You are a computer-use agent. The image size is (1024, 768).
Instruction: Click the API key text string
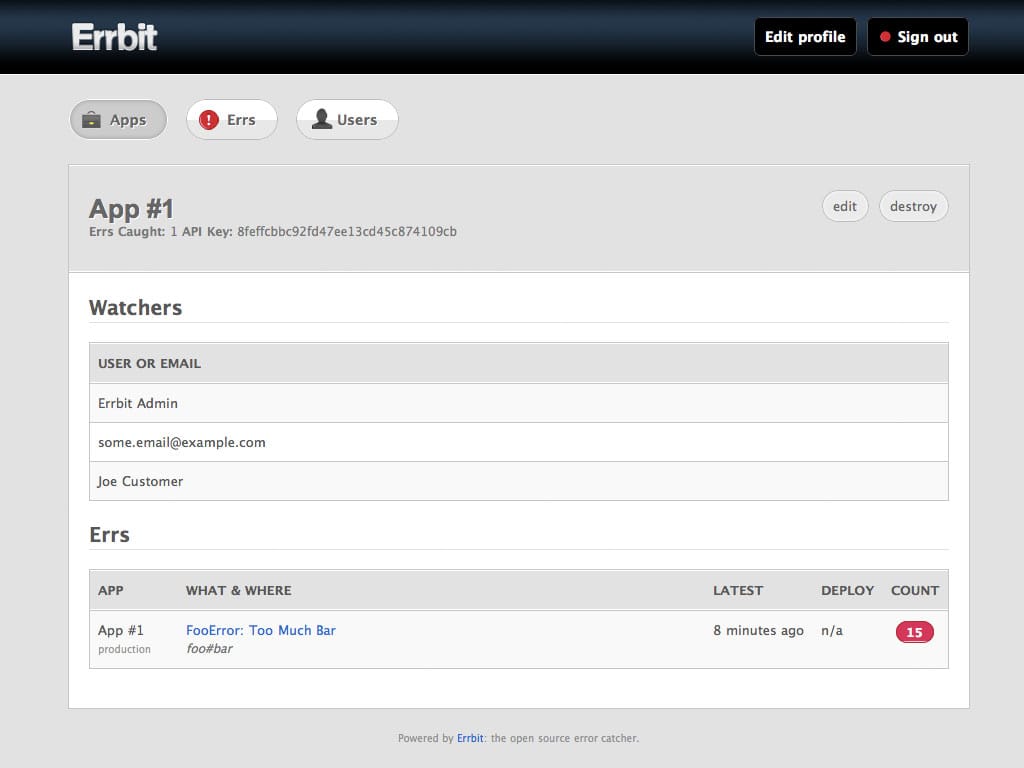(347, 231)
